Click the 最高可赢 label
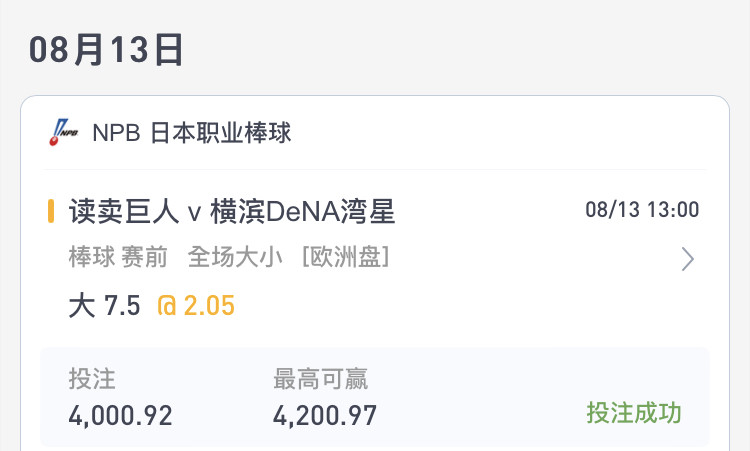The image size is (750, 451). (x=320, y=379)
